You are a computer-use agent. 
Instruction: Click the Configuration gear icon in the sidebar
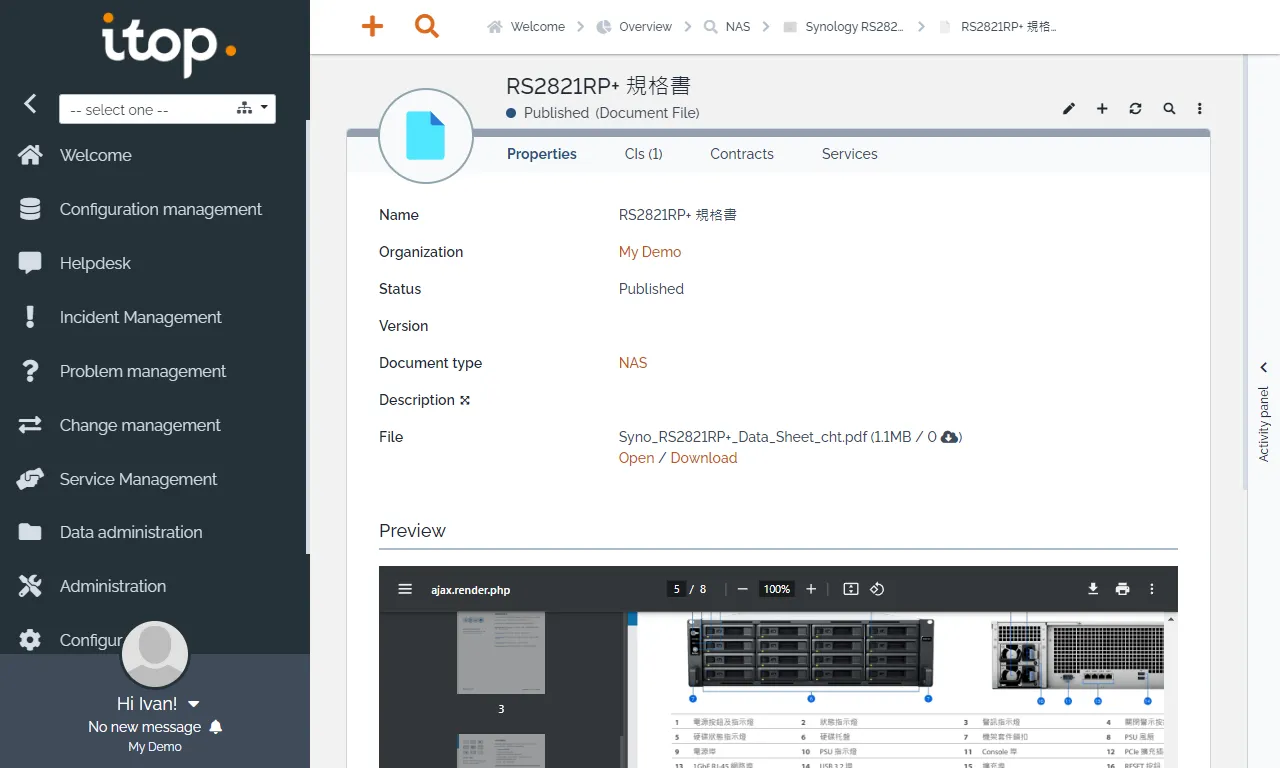[x=30, y=640]
